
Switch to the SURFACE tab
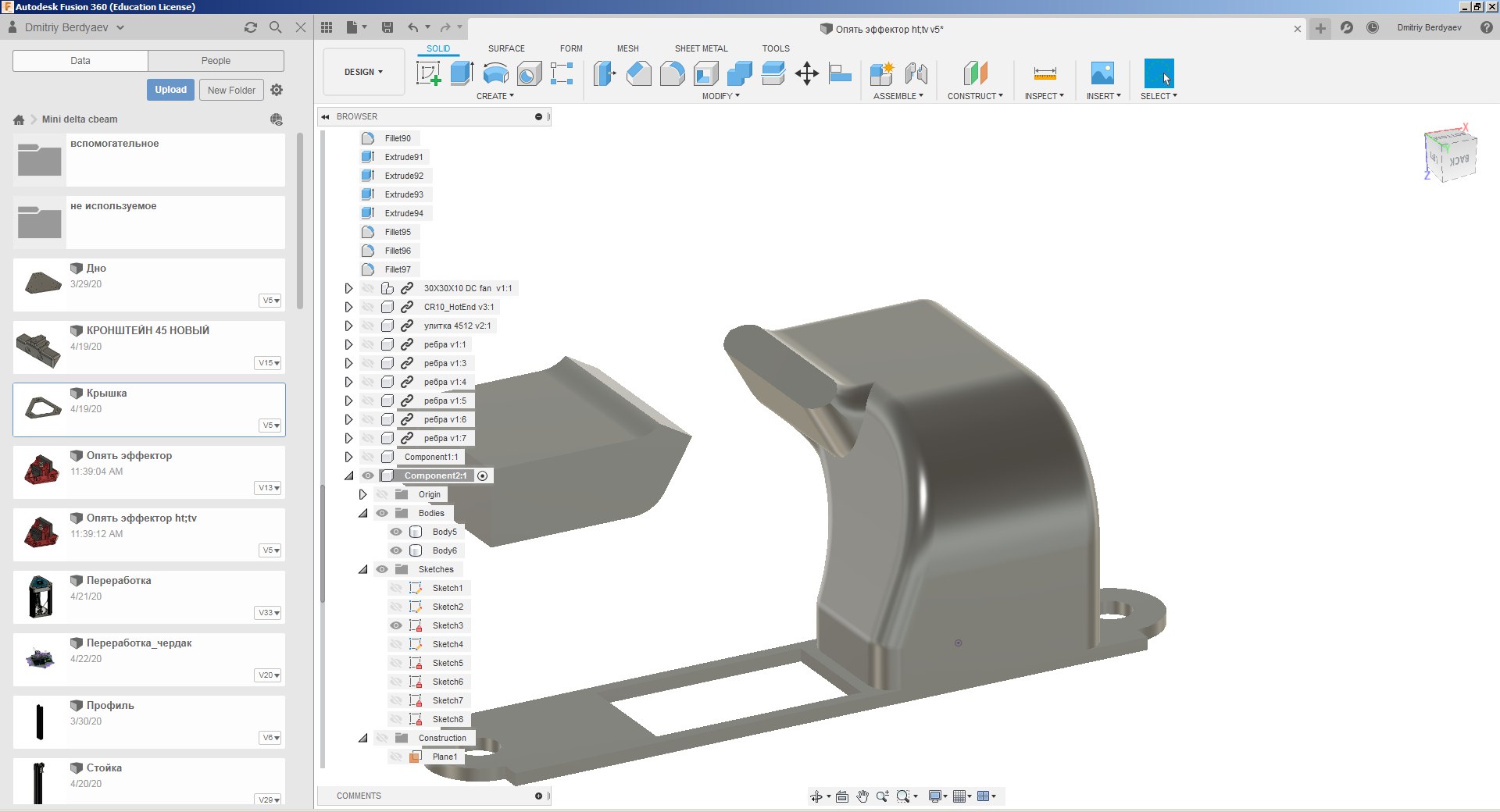click(506, 48)
